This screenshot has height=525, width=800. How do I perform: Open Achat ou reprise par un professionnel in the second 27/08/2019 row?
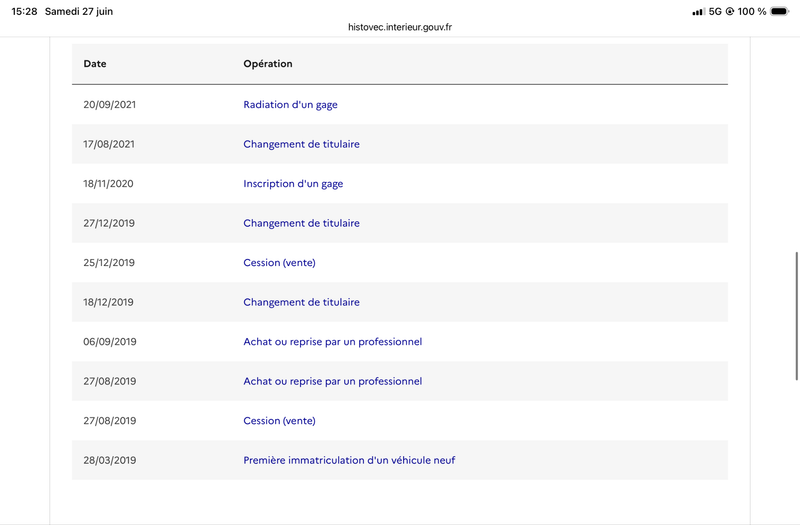[333, 381]
